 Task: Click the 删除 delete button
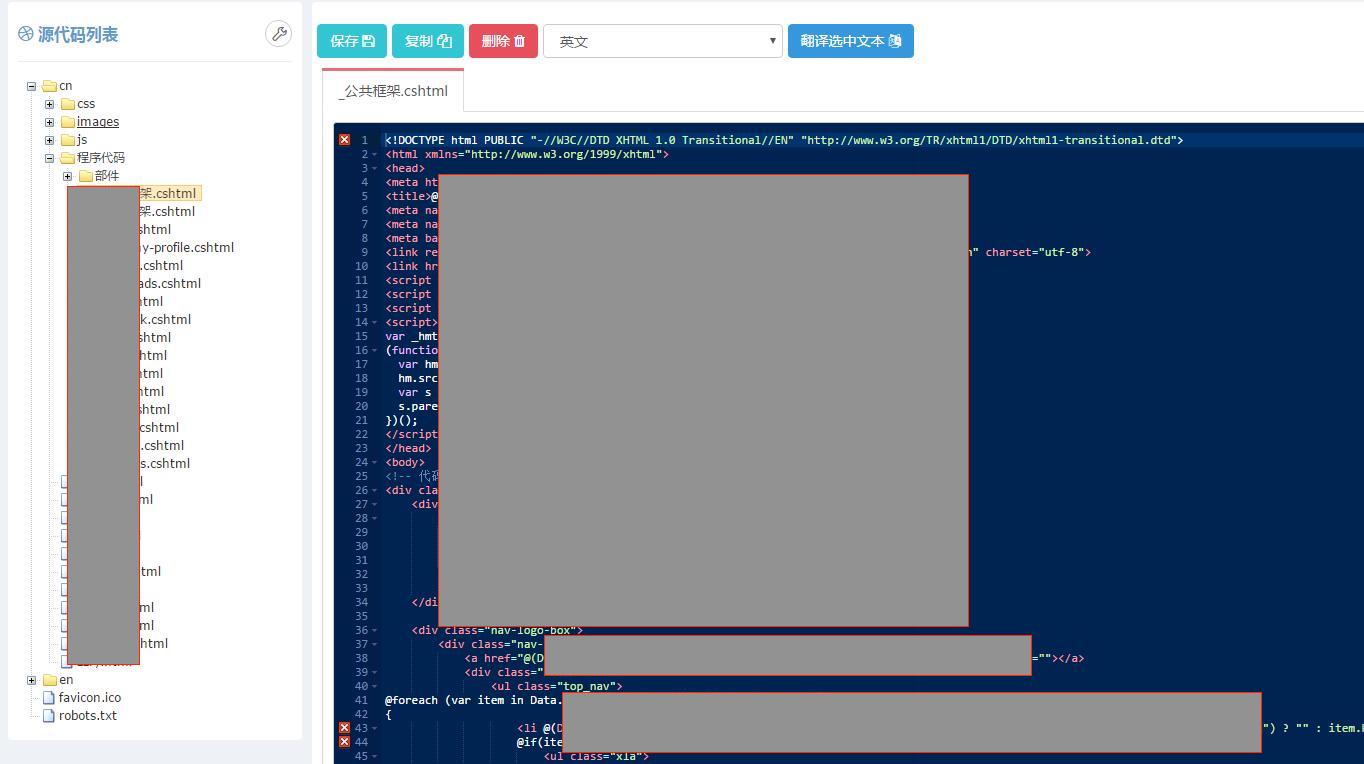[x=503, y=41]
